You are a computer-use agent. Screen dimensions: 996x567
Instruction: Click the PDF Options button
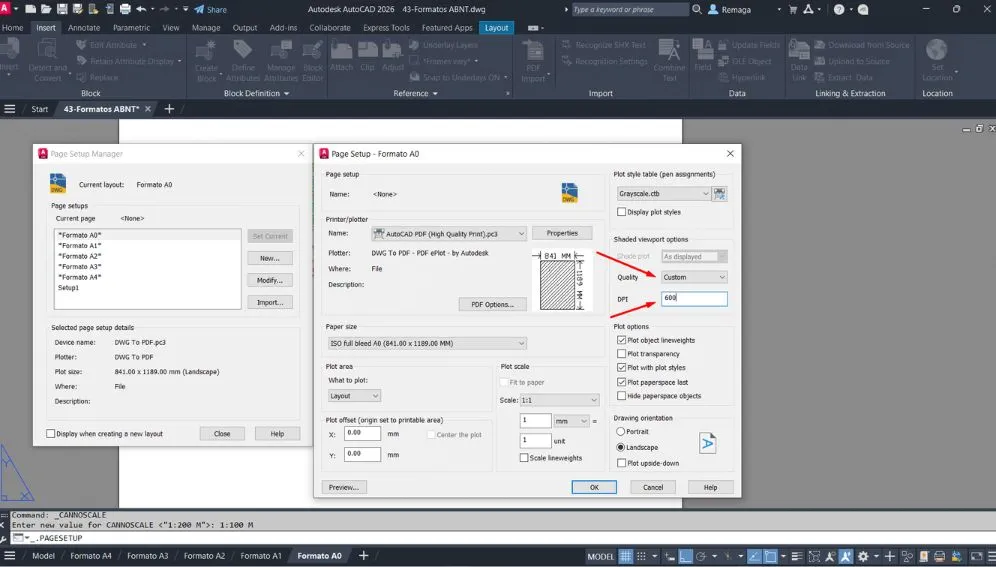[492, 305]
